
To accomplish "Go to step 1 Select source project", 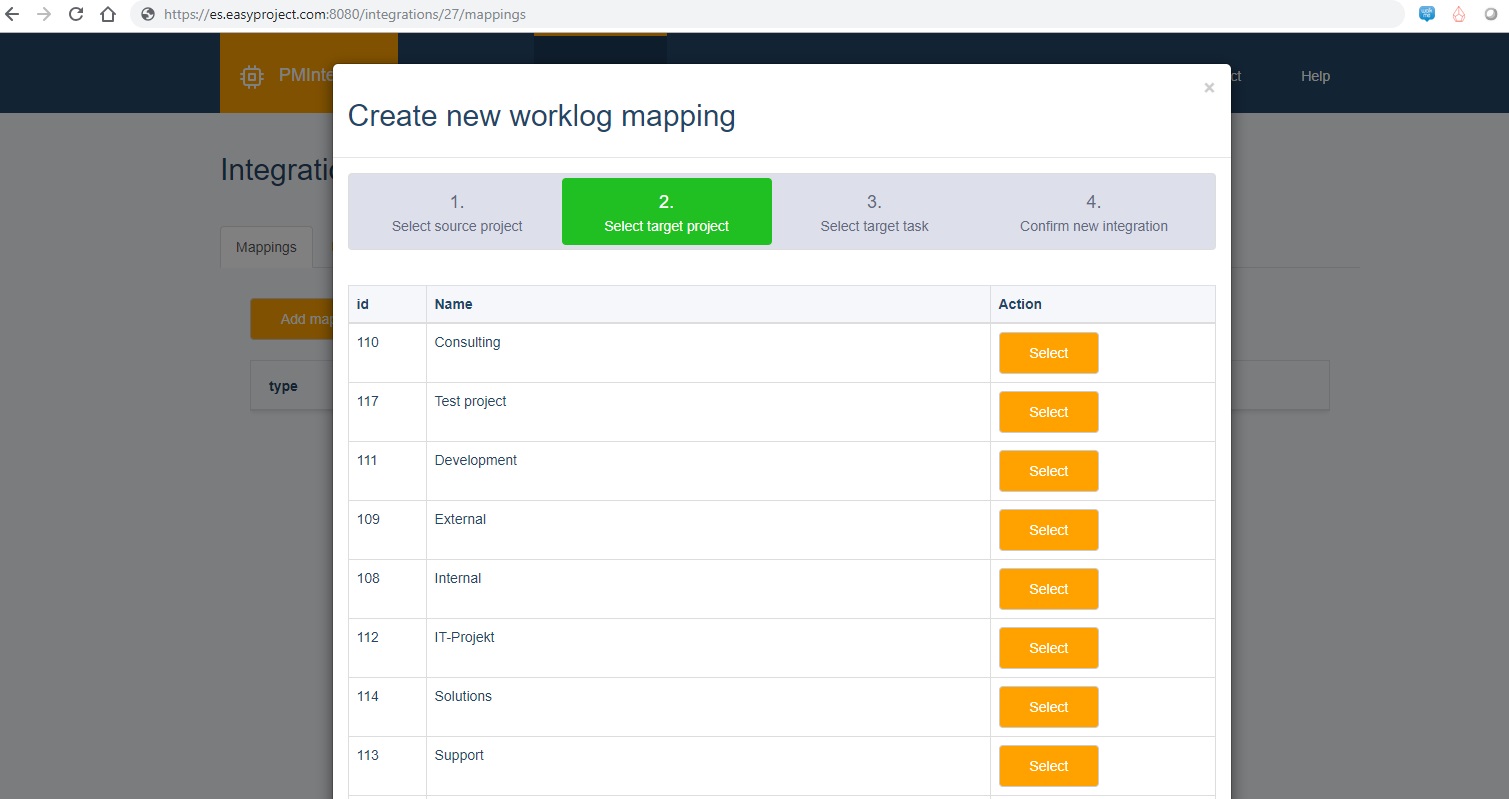I will point(457,211).
